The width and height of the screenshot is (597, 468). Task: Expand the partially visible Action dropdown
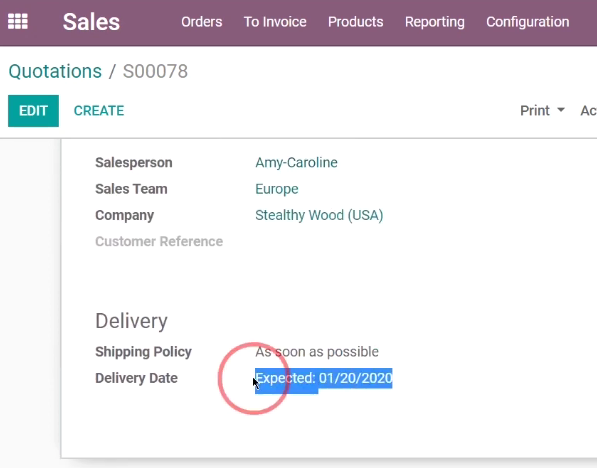tap(589, 111)
